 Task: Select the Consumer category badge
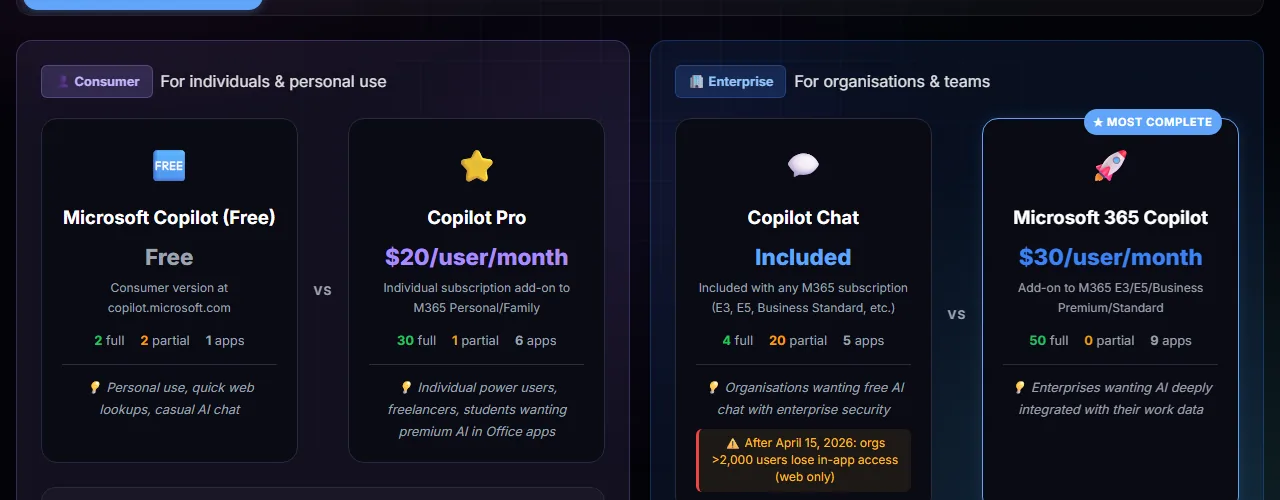[97, 81]
